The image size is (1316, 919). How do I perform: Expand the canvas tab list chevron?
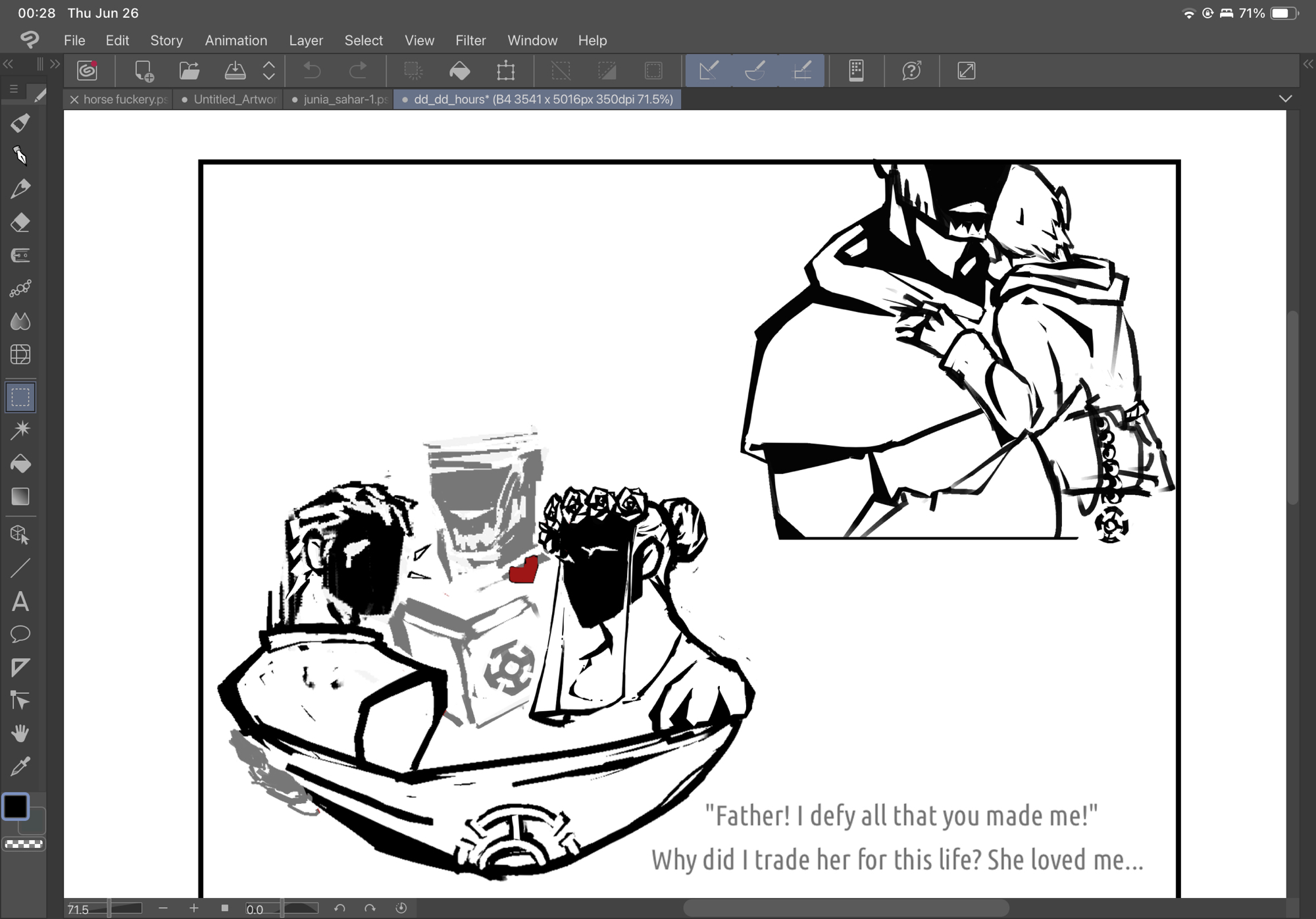tap(1285, 99)
